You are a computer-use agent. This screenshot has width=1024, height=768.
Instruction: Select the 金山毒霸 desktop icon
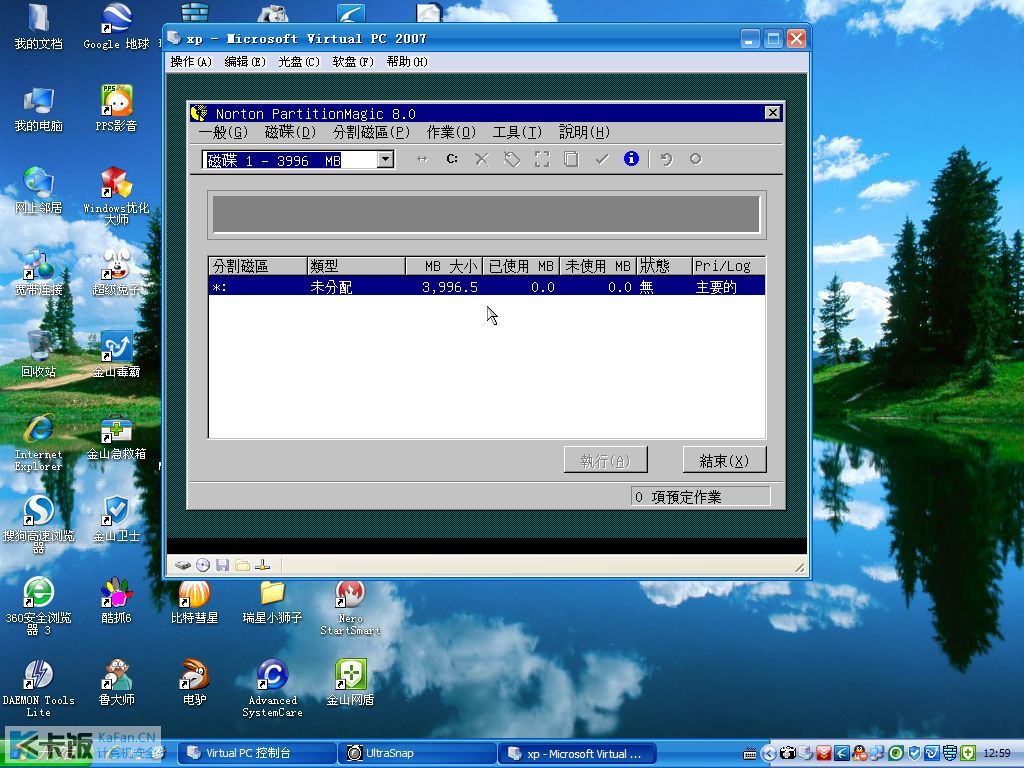coord(116,355)
